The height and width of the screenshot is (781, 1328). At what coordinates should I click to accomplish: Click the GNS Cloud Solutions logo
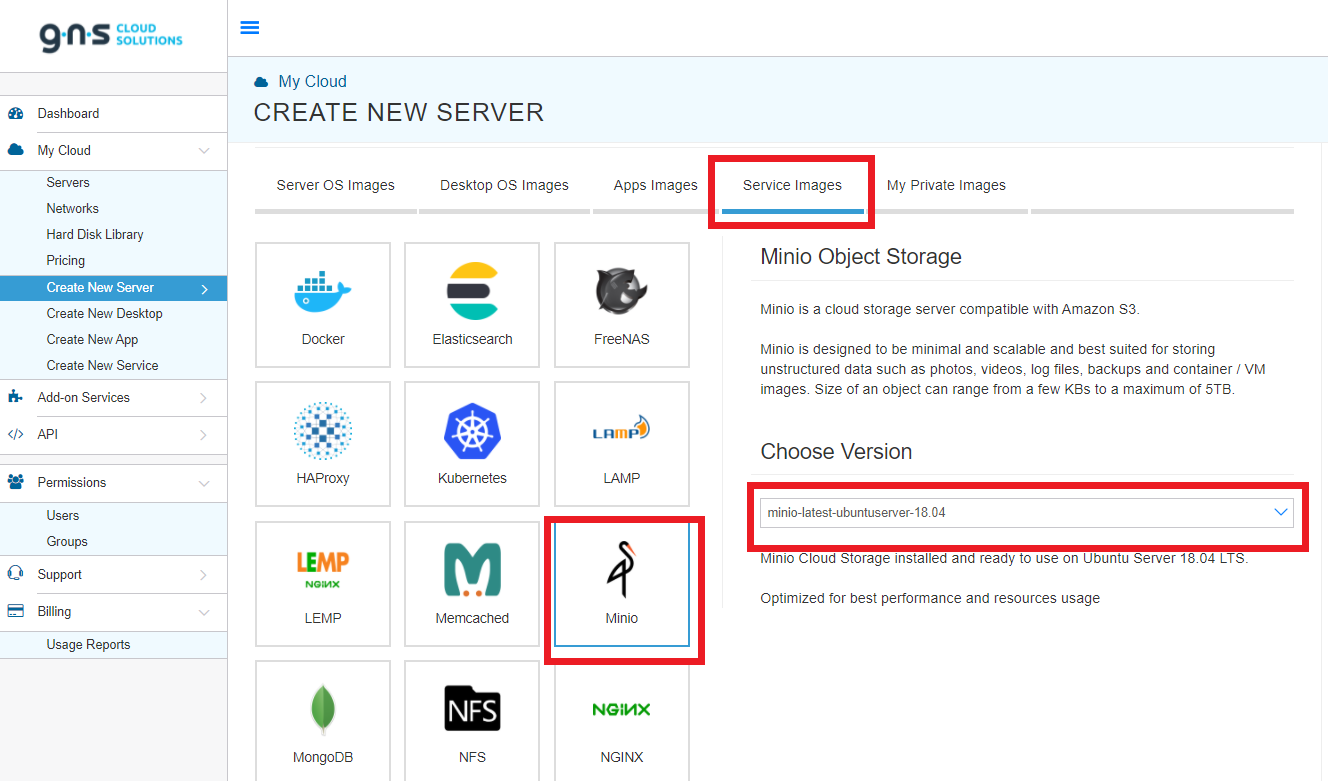point(111,37)
